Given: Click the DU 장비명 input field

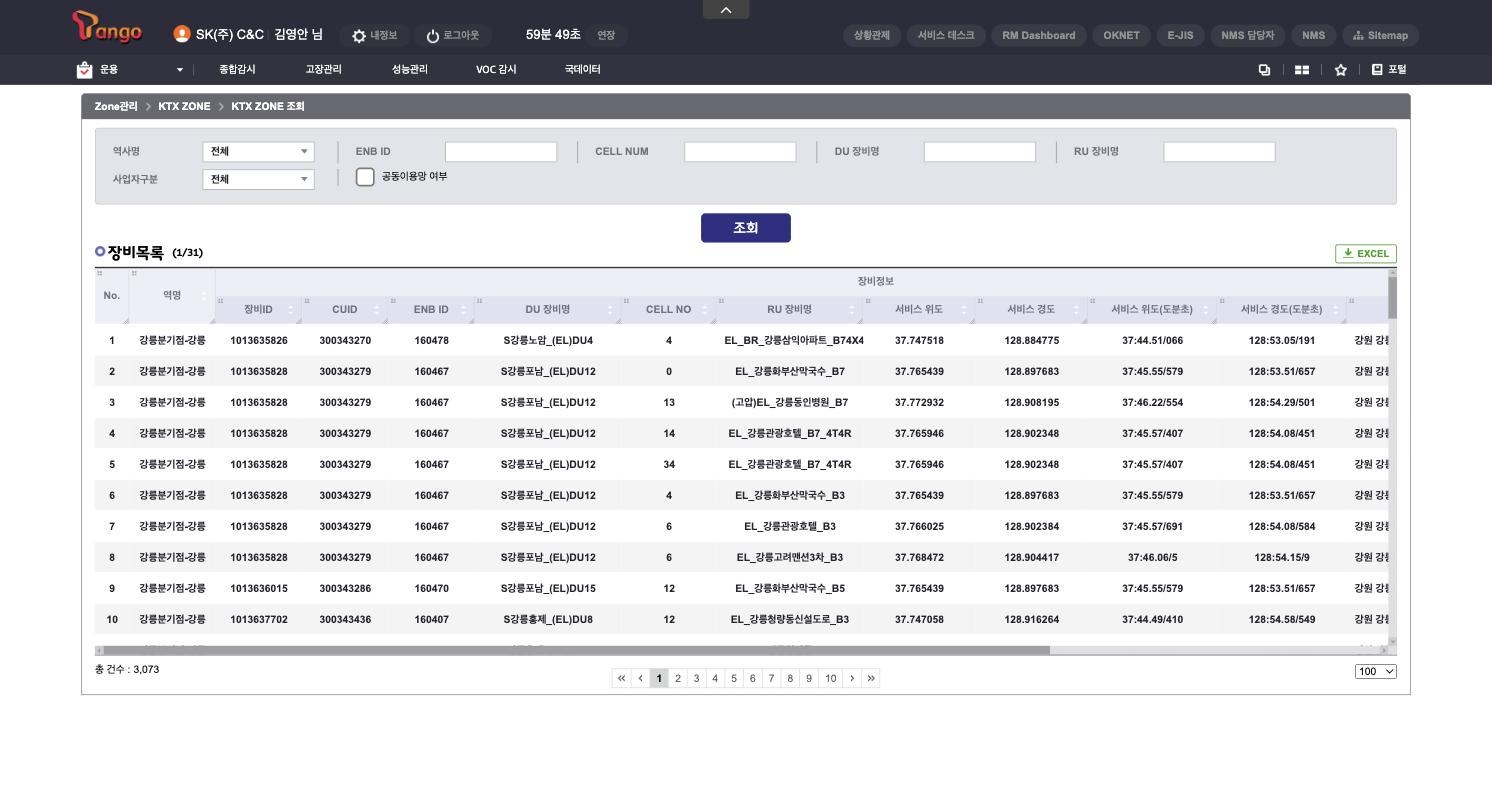Looking at the screenshot, I should coord(980,152).
